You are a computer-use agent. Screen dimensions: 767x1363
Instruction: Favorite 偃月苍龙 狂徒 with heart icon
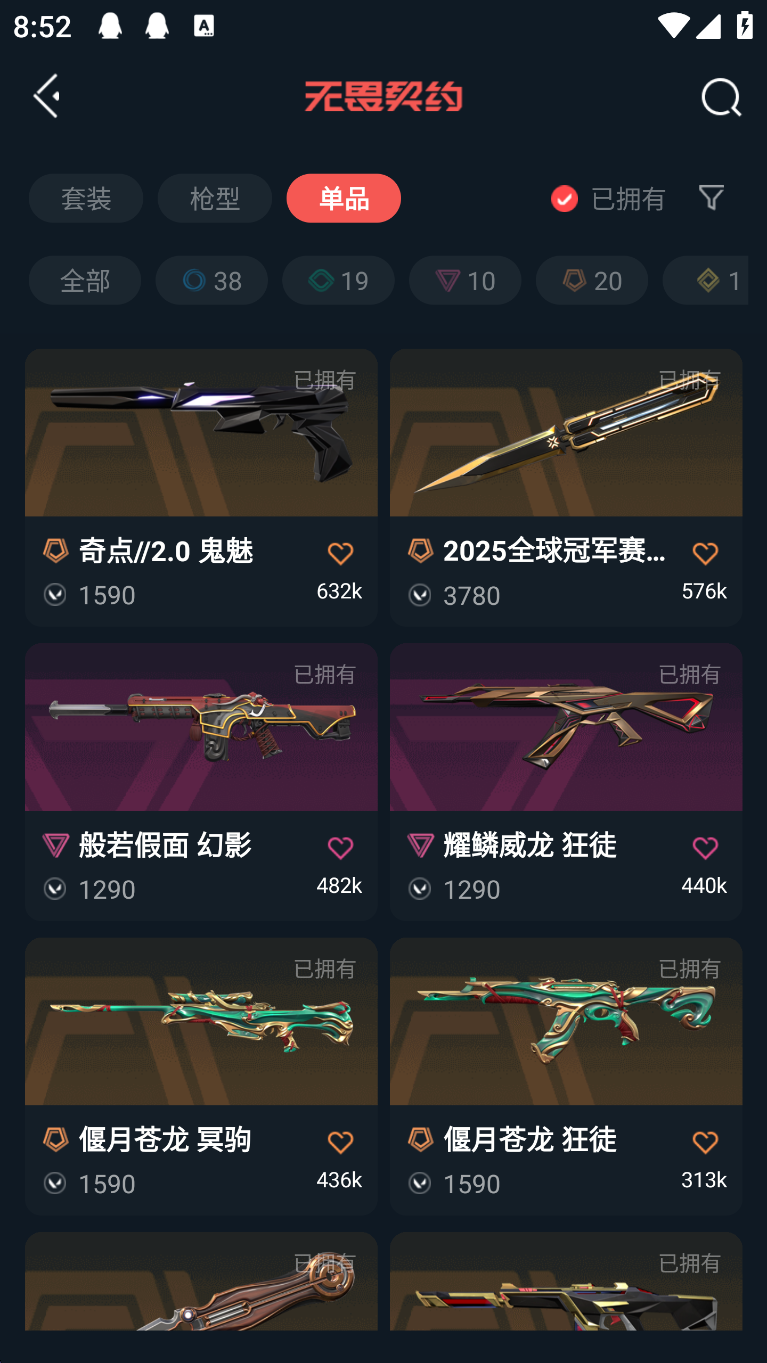point(705,1142)
